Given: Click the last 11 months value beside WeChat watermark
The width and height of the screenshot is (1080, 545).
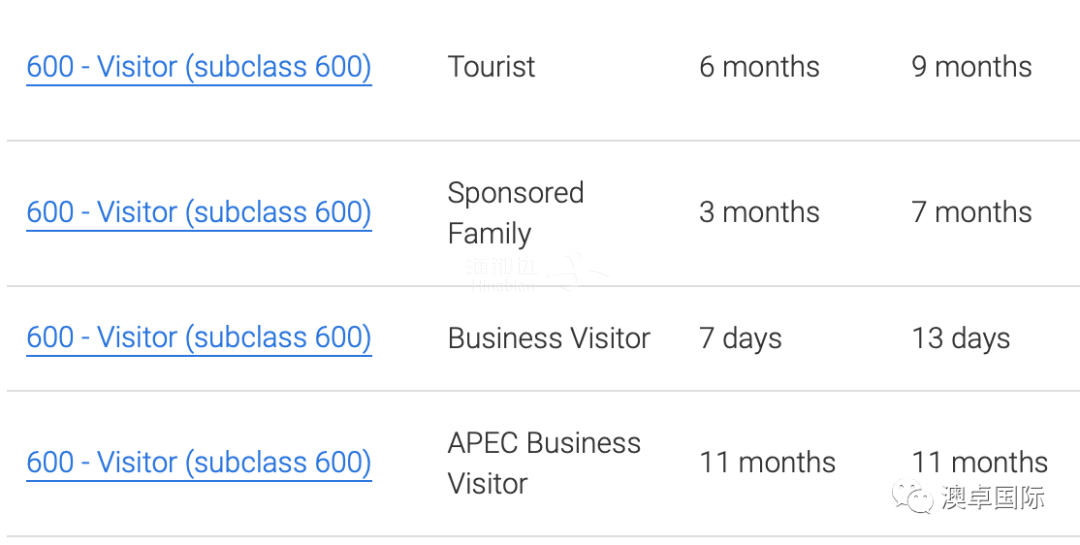Looking at the screenshot, I should [979, 463].
